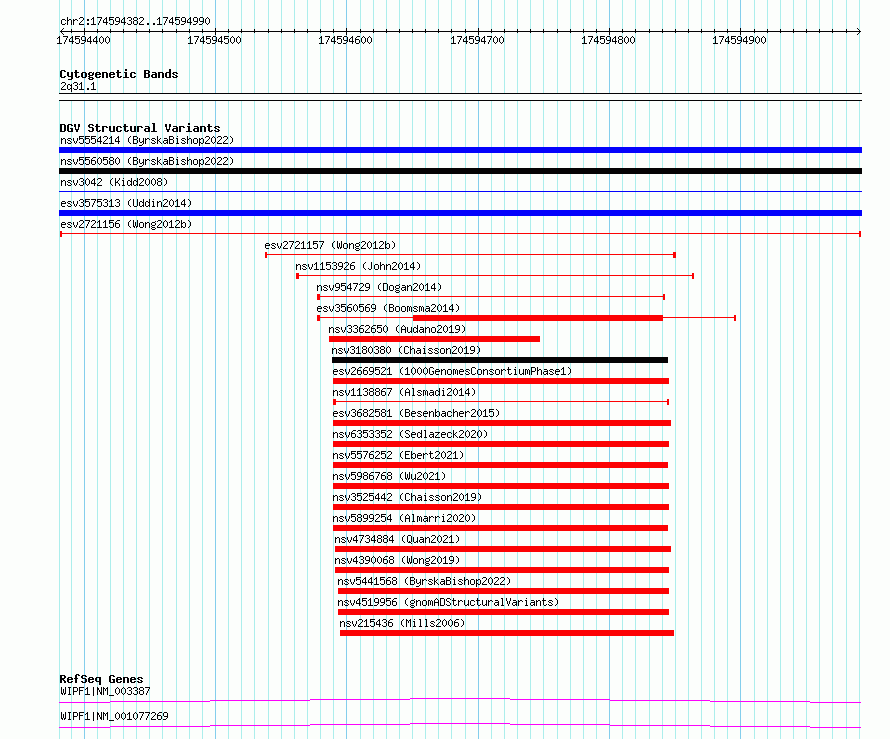Select nsv1138867 (Alsmadi2014) label
This screenshot has width=890, height=739.
pos(404,392)
